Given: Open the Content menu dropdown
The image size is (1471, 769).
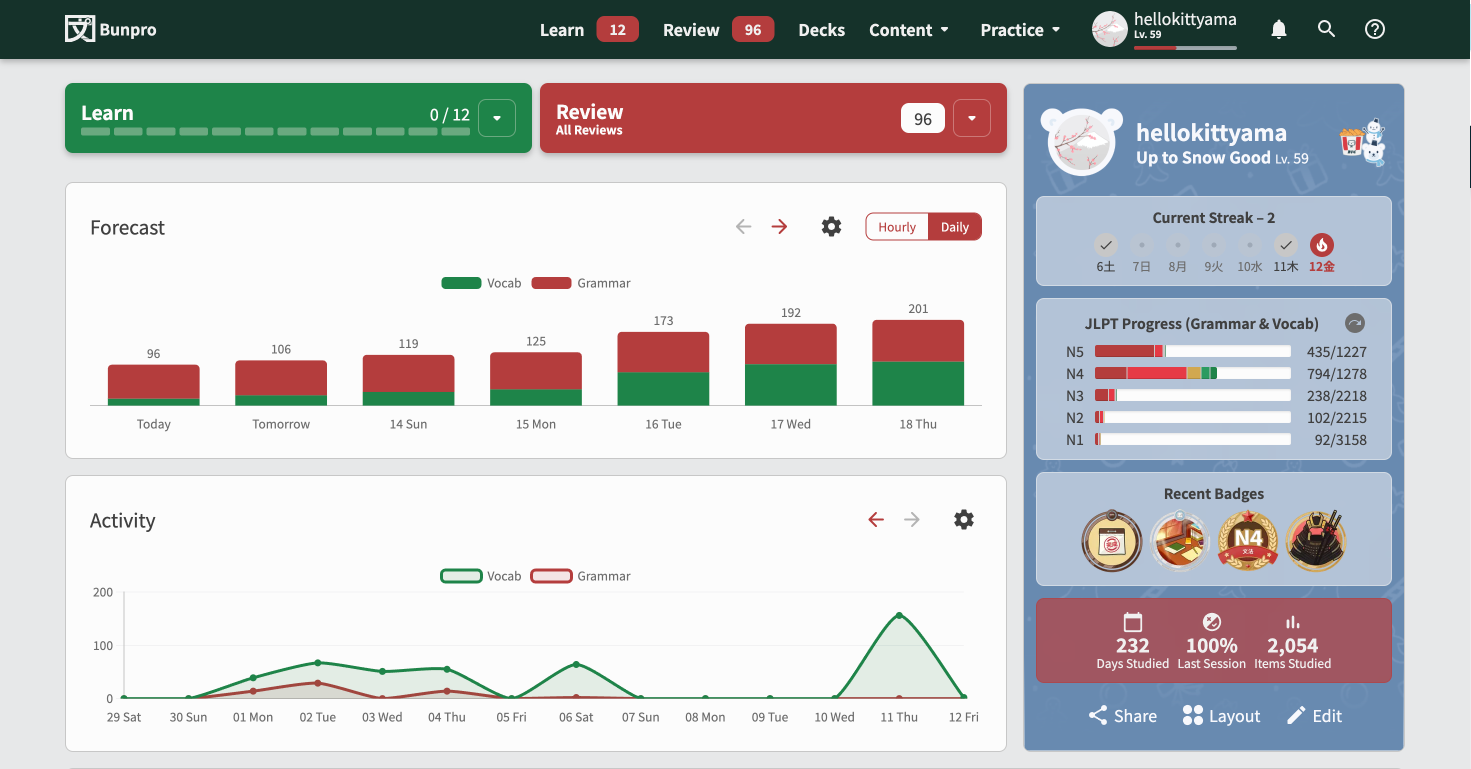Looking at the screenshot, I should tap(908, 30).
